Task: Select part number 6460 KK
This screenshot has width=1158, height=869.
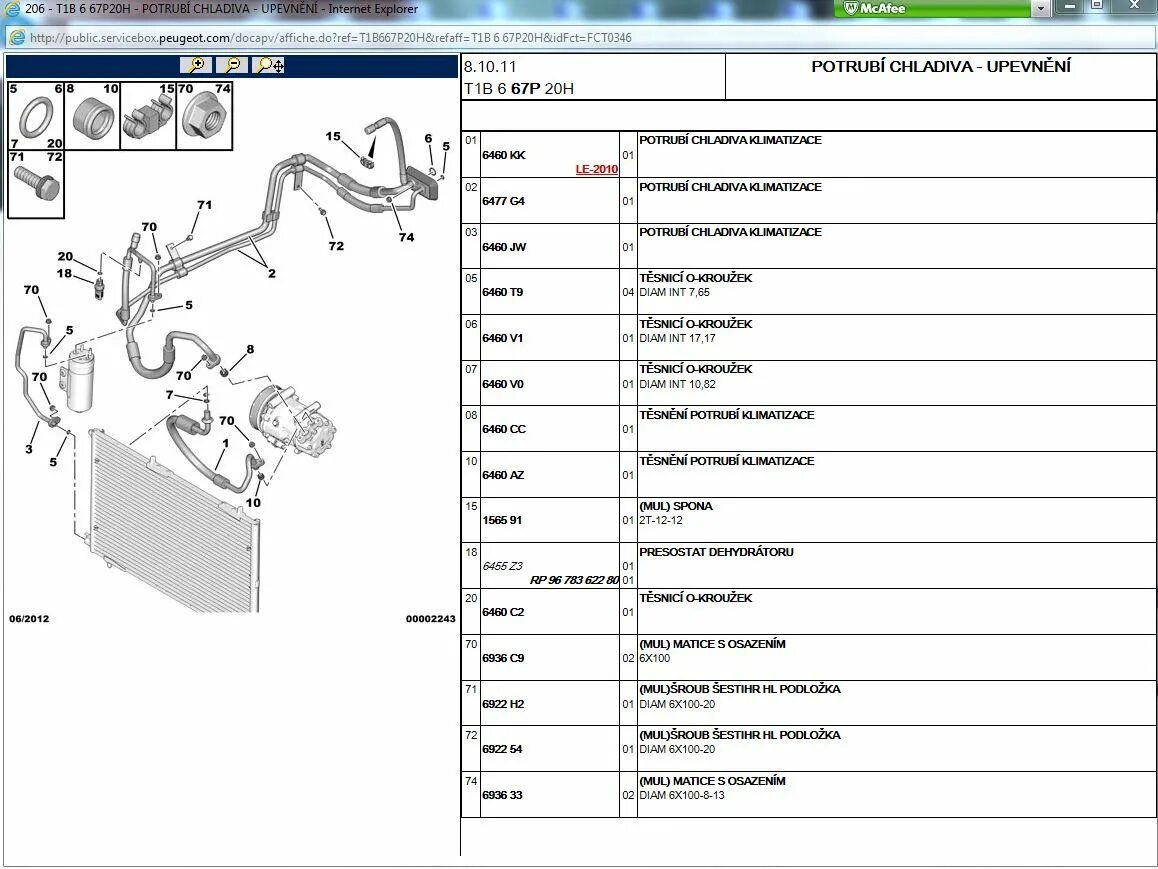Action: tap(504, 155)
